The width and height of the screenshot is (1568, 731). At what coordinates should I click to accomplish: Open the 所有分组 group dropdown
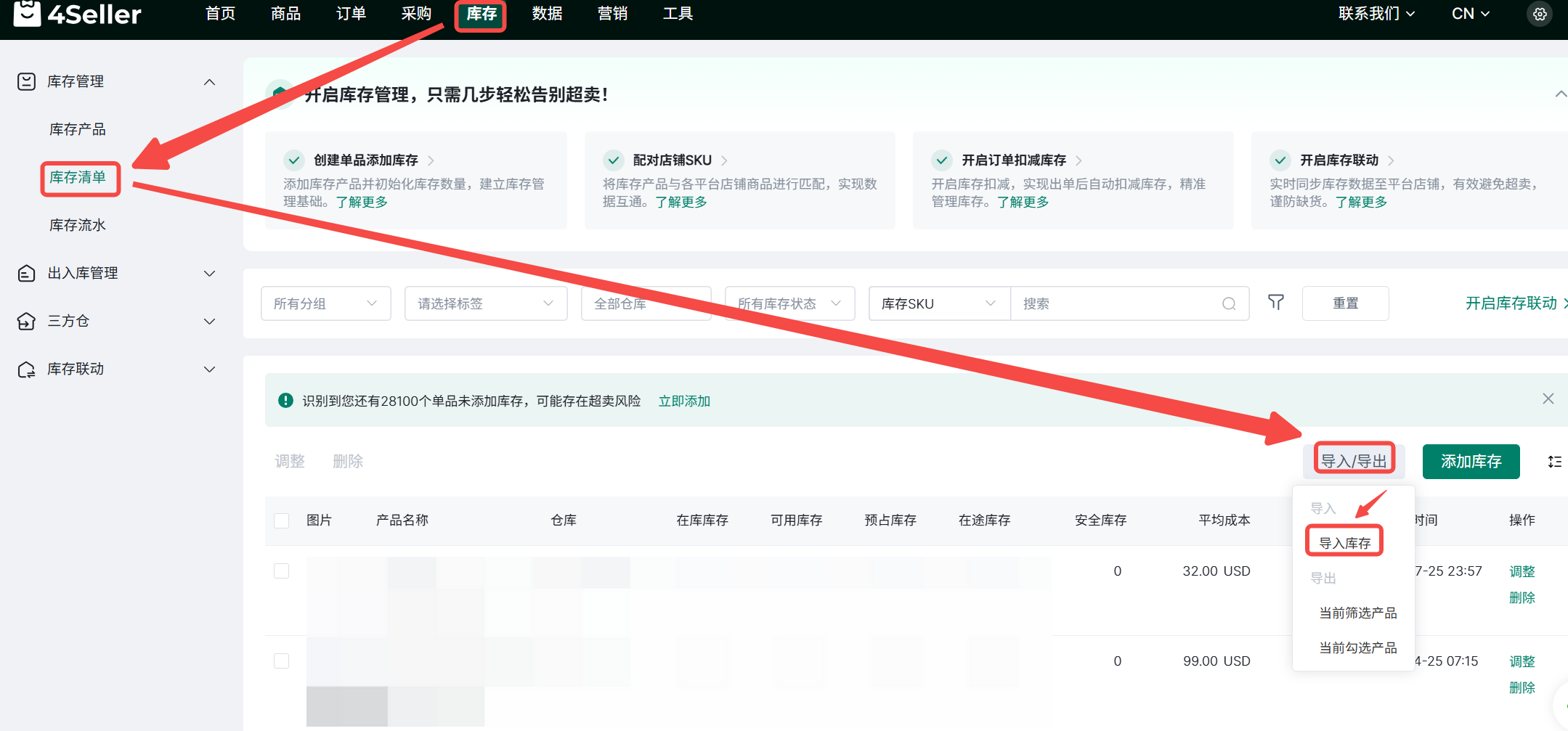325,303
